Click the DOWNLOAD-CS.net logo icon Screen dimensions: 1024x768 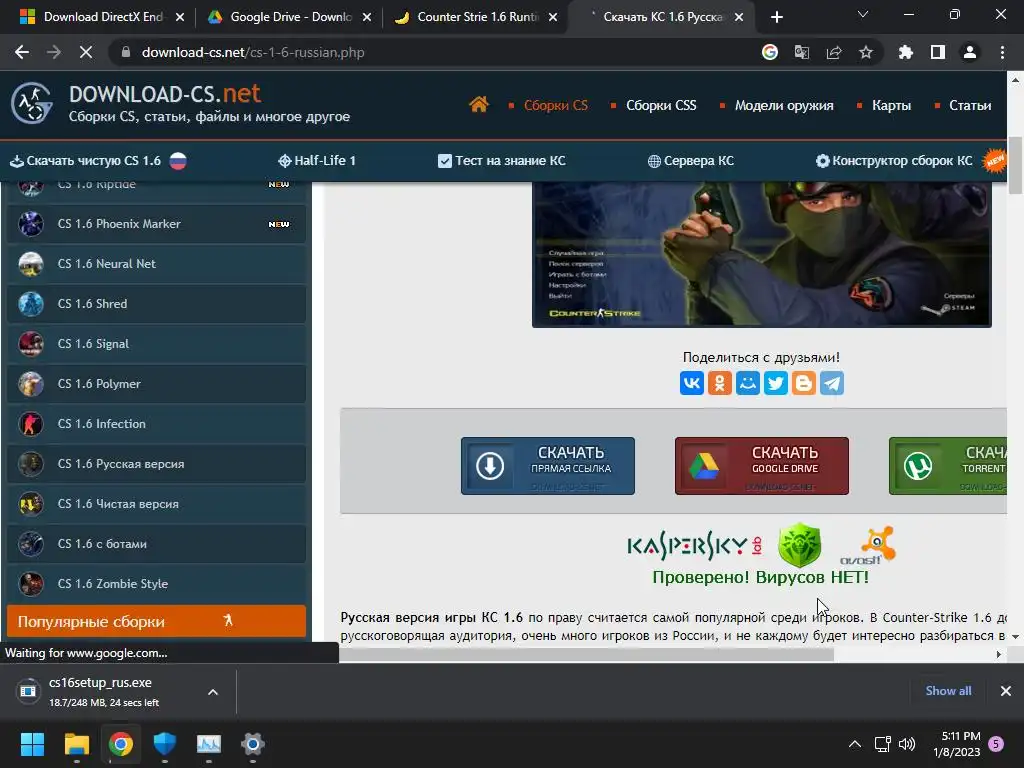31,103
